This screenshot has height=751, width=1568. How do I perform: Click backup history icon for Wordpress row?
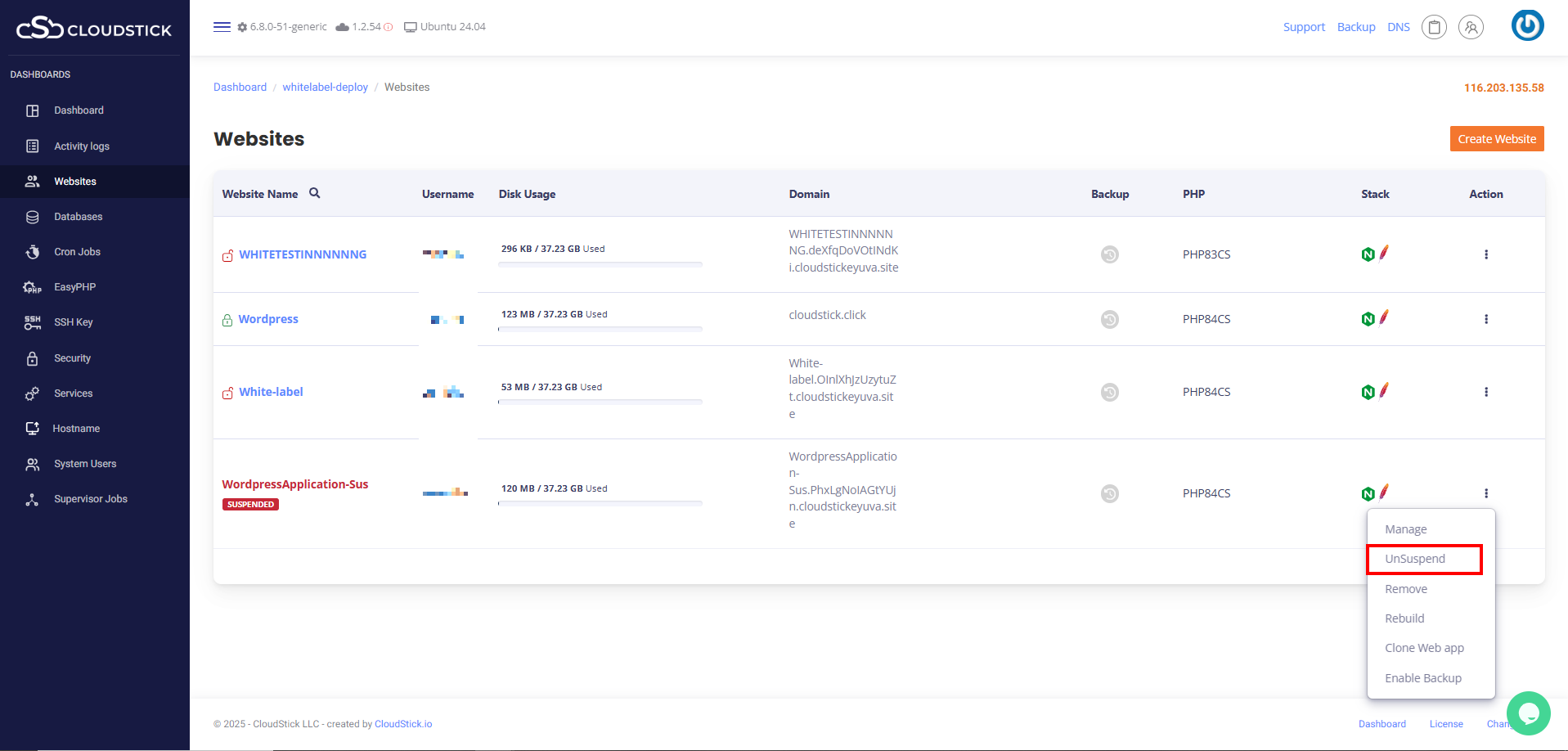pyautogui.click(x=1109, y=319)
